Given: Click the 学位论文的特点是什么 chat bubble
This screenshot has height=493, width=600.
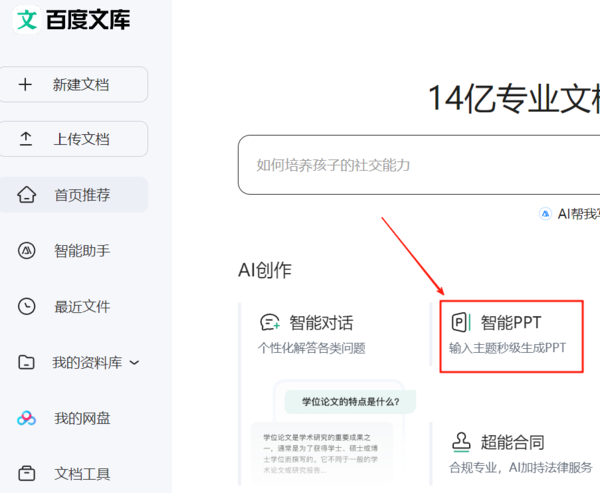Looking at the screenshot, I should click(x=350, y=402).
